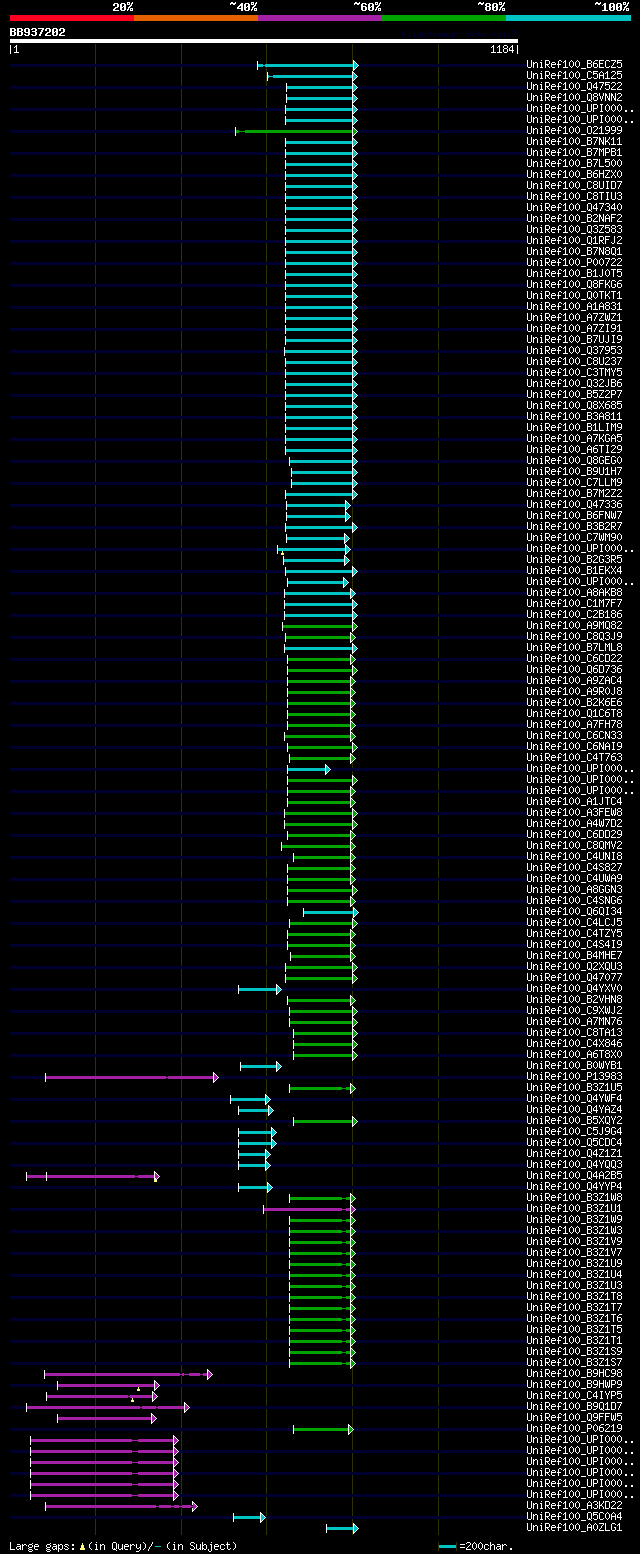The image size is (640, 1554).
Task: Click the purple alignment bar for P13983
Action: click(x=131, y=1077)
